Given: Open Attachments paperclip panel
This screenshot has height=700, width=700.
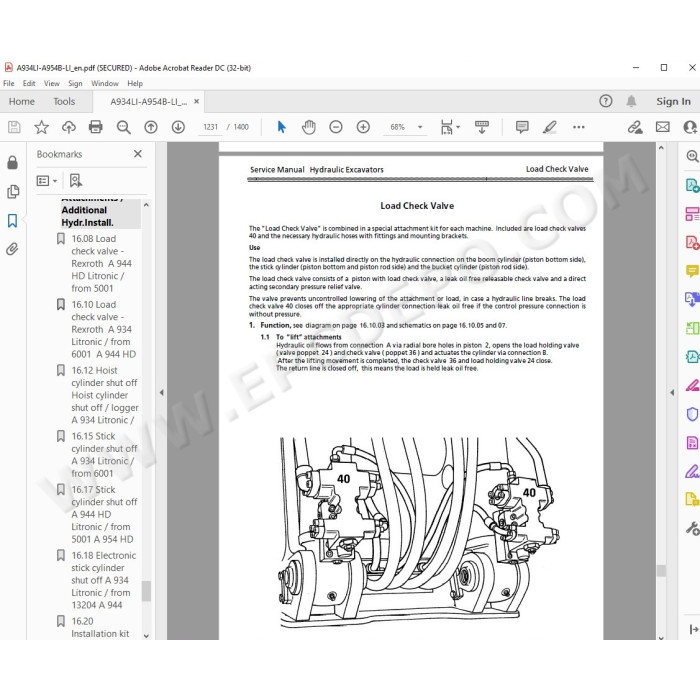Looking at the screenshot, I should tap(12, 249).
